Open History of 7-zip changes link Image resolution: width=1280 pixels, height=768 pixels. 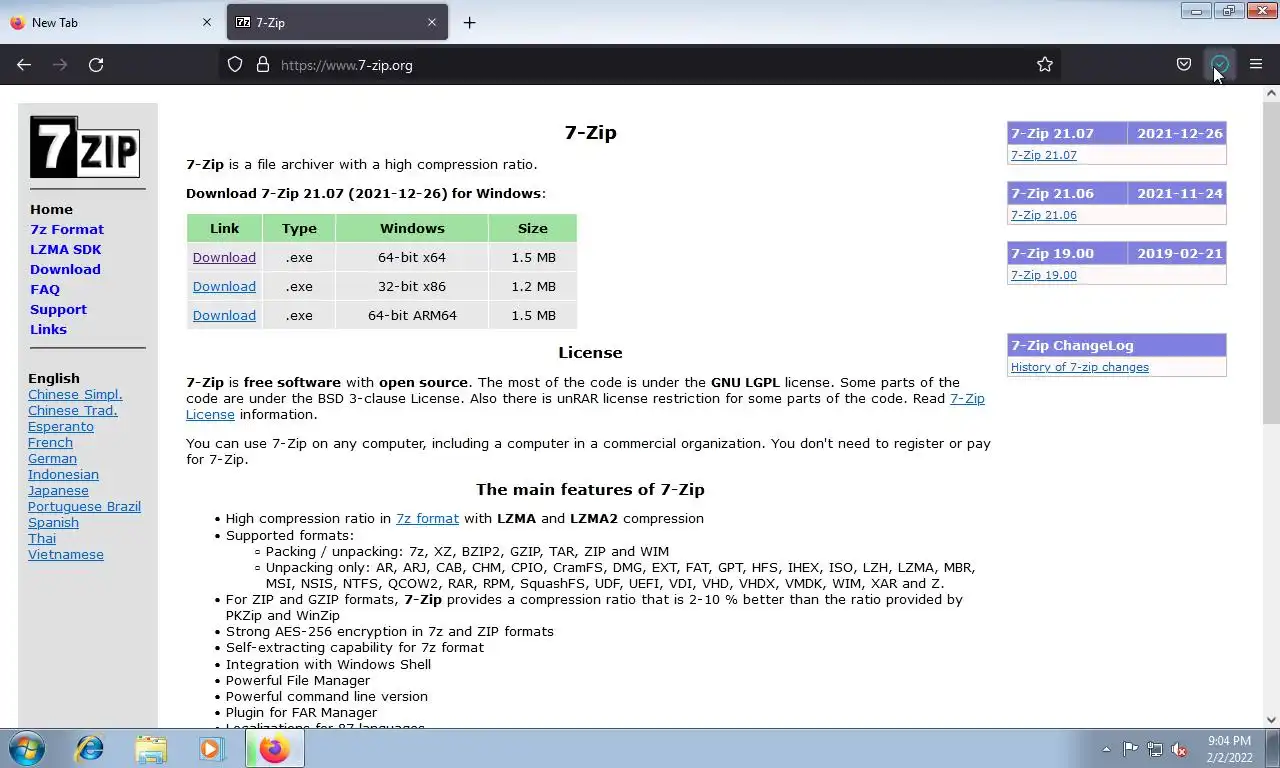click(1079, 367)
